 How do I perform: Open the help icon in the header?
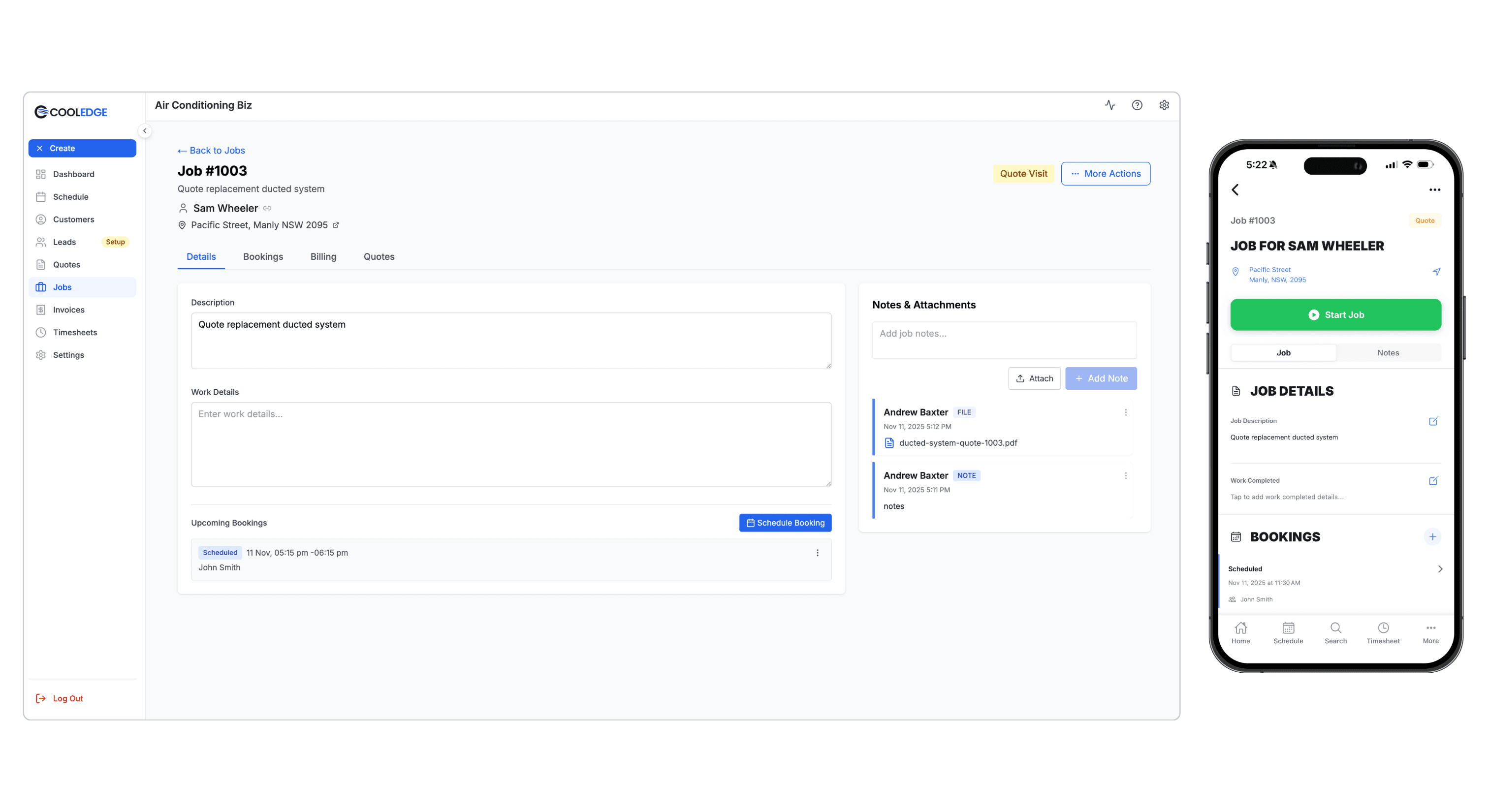(x=1138, y=105)
